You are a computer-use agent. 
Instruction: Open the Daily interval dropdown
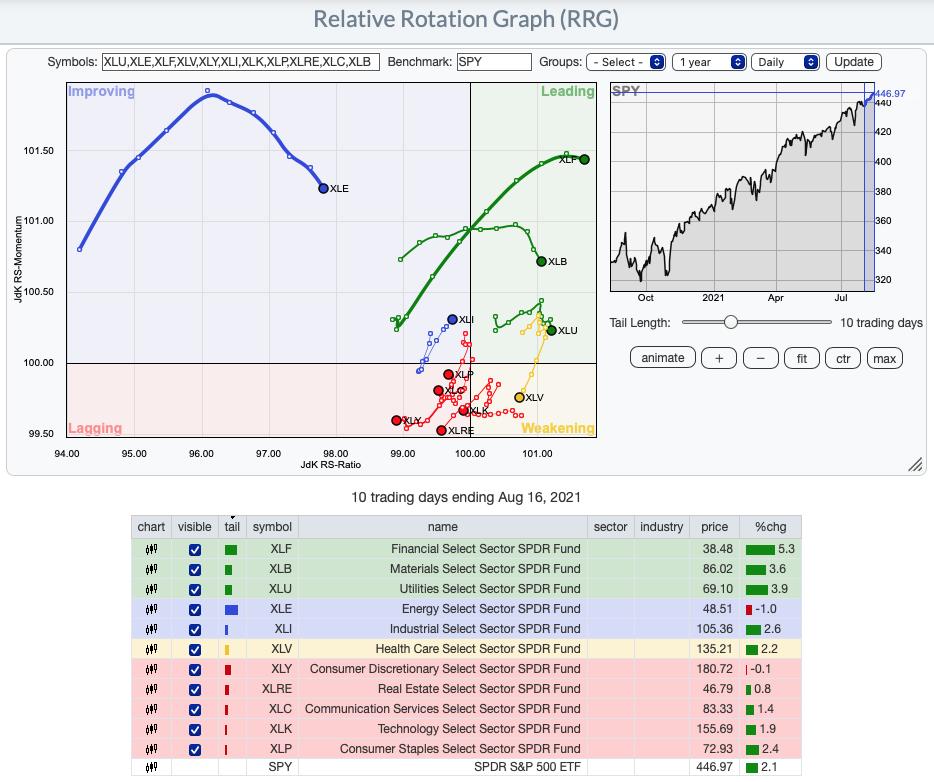pyautogui.click(x=785, y=62)
